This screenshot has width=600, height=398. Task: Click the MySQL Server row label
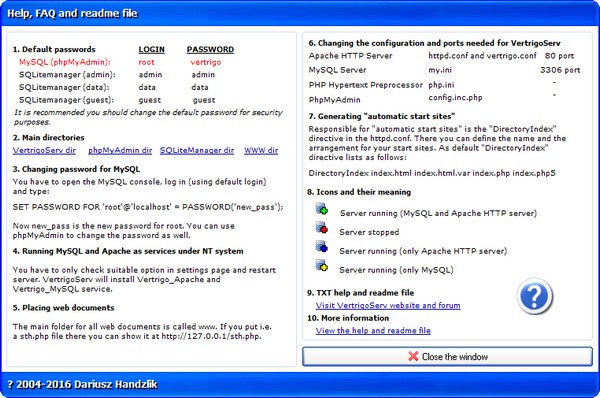337,70
